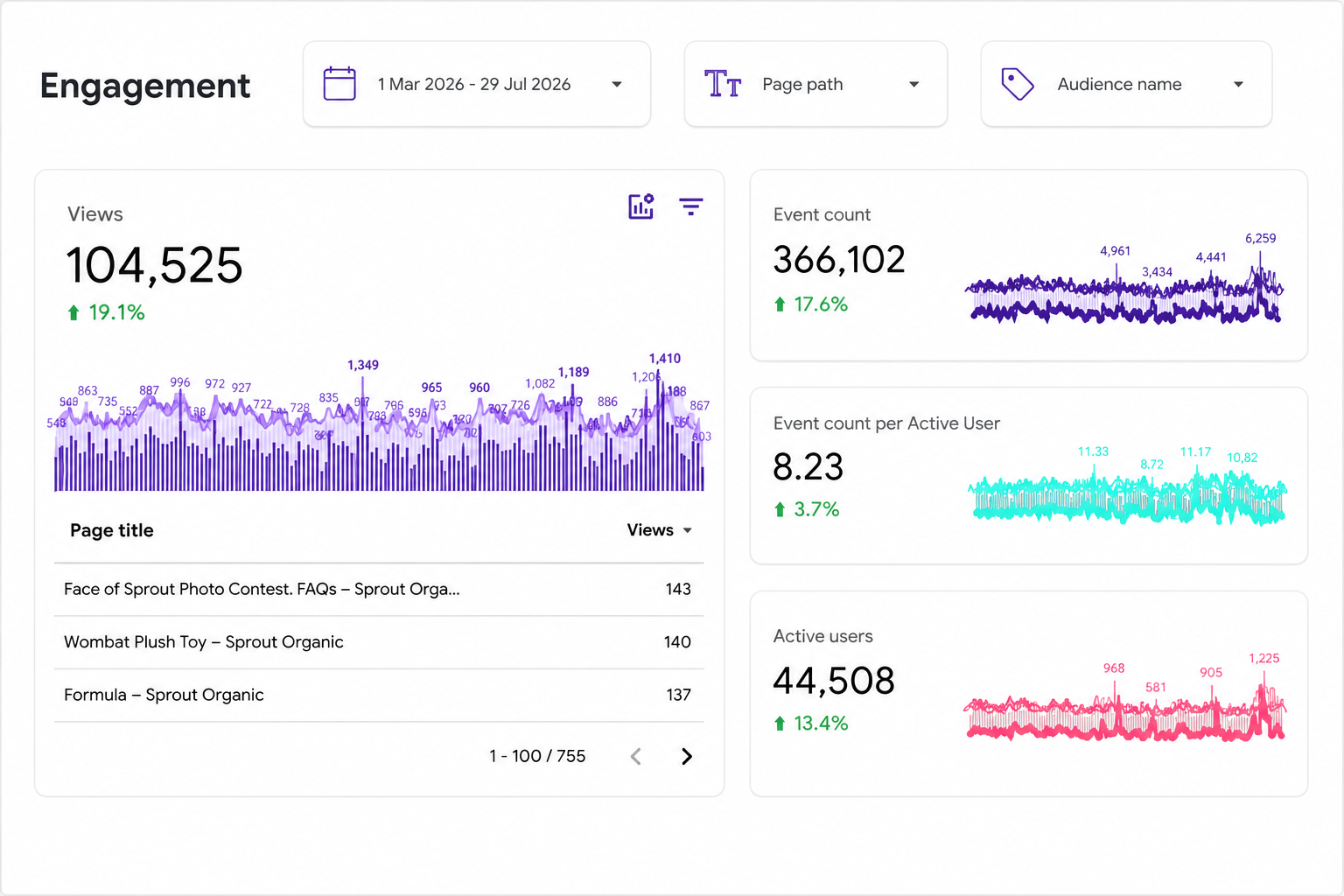Viewport: 1344px width, 896px height.
Task: Click the Page title column header
Action: pyautogui.click(x=112, y=530)
